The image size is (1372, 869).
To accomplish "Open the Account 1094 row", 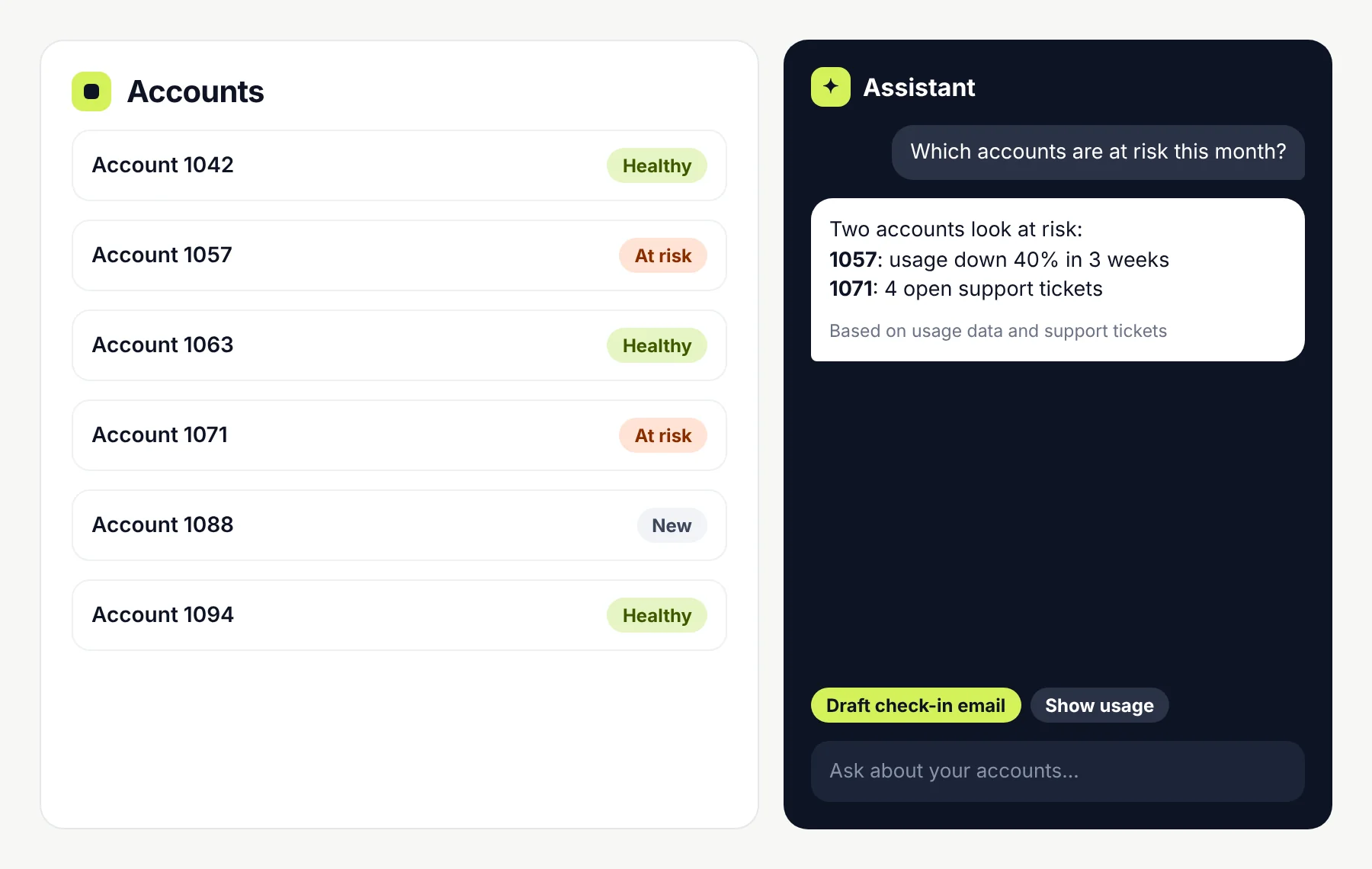I will [399, 615].
